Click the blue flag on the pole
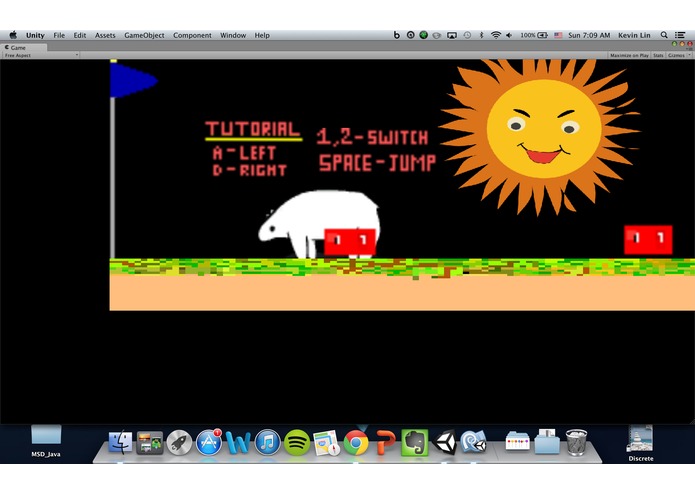Screen dimensions: 695x494 tap(133, 81)
